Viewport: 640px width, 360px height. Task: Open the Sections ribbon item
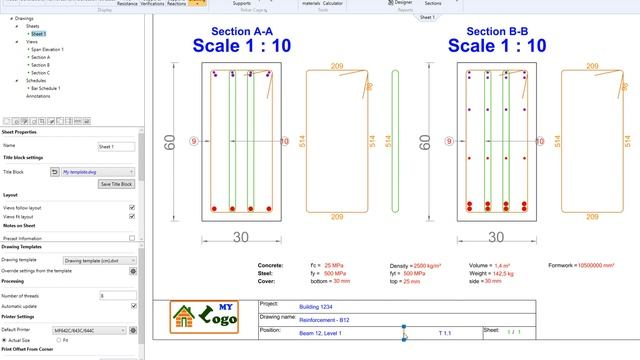point(433,3)
